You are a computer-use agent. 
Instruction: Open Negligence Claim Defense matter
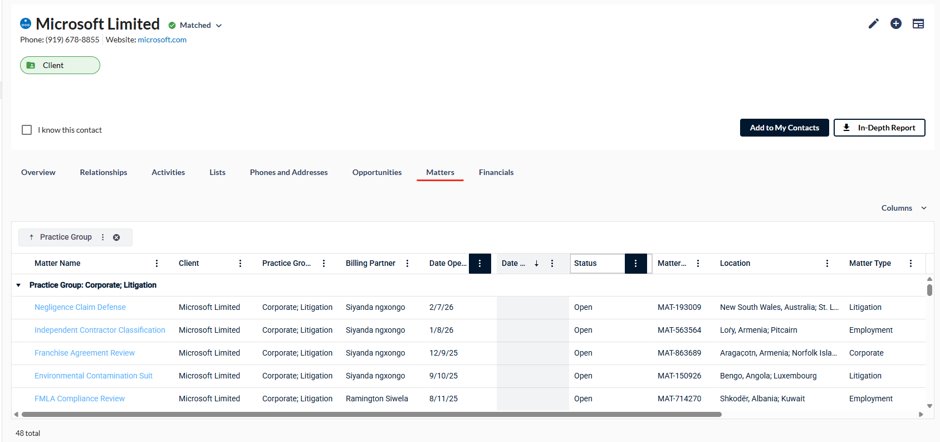pyautogui.click(x=80, y=307)
